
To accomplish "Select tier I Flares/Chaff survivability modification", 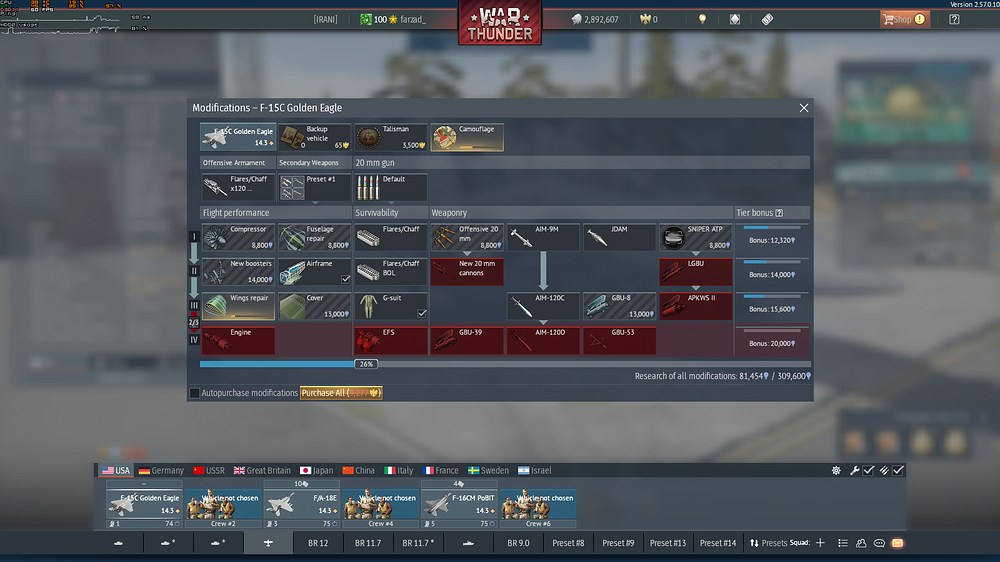I will pos(390,237).
